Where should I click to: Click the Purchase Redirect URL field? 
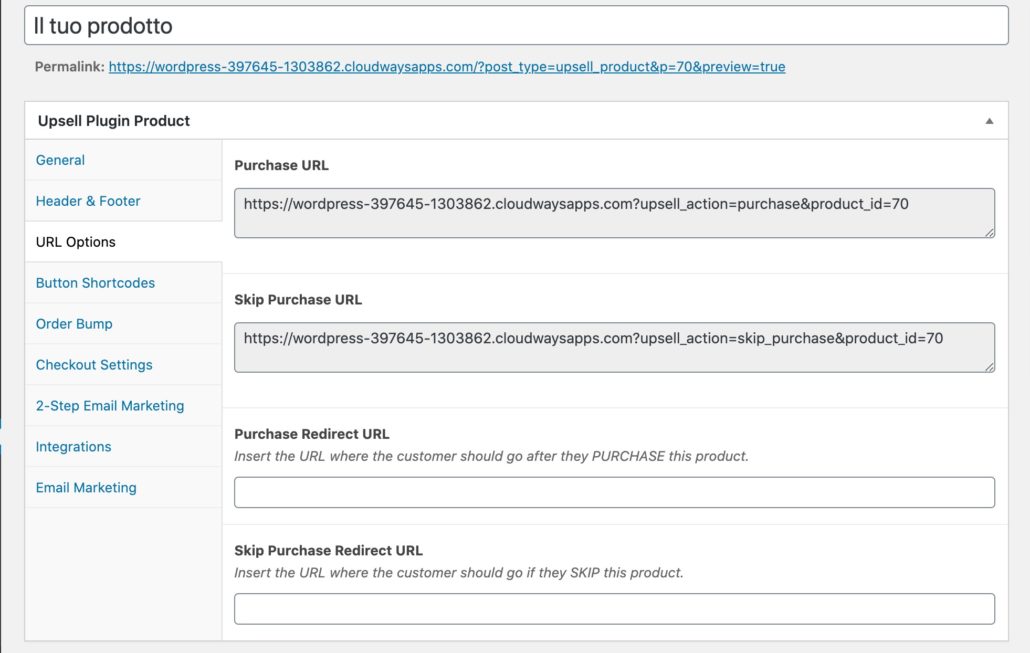[x=613, y=492]
